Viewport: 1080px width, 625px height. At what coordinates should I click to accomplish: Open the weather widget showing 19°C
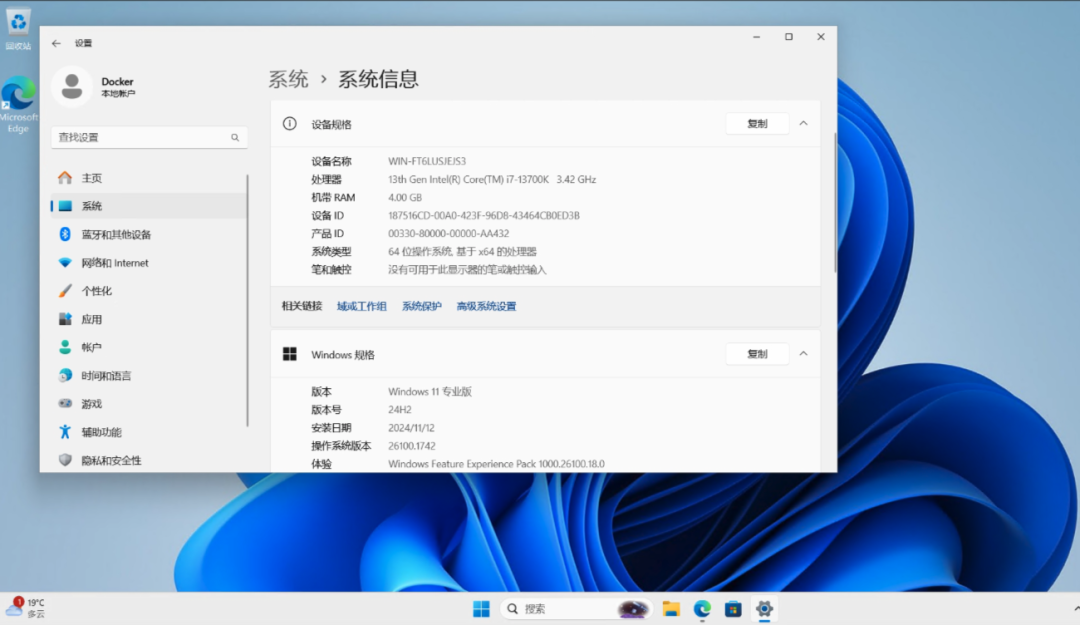click(x=26, y=608)
